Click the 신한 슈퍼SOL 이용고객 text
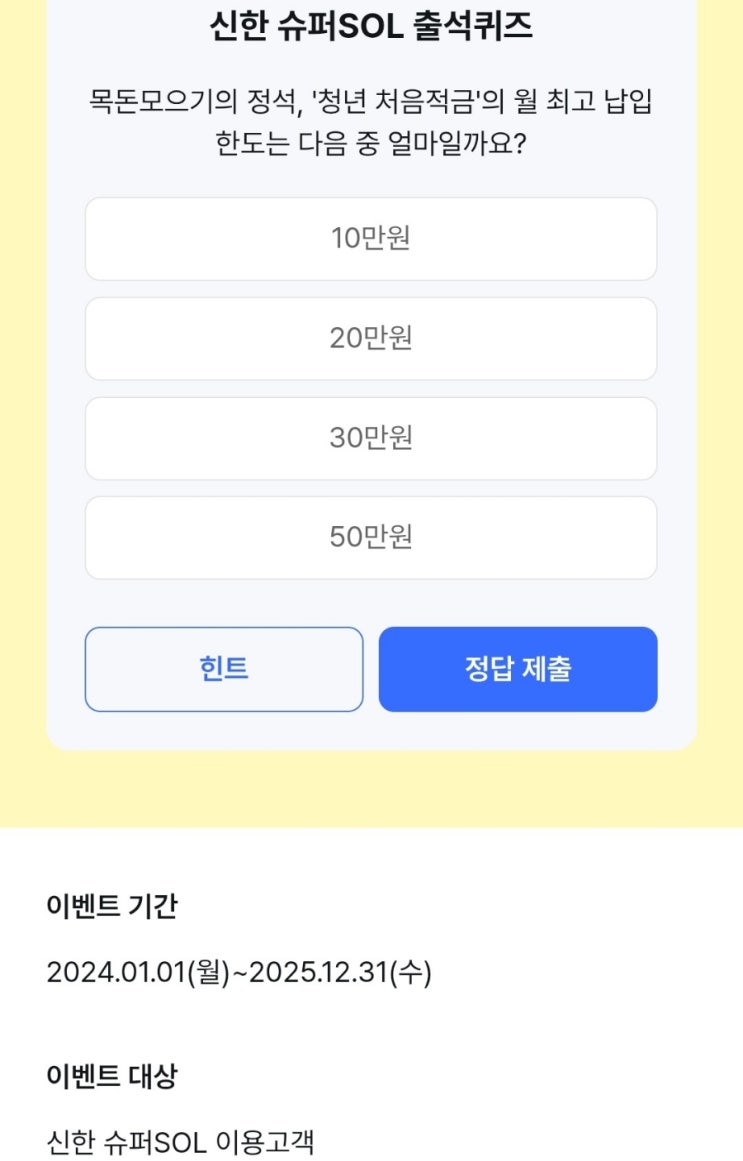 coord(180,1143)
